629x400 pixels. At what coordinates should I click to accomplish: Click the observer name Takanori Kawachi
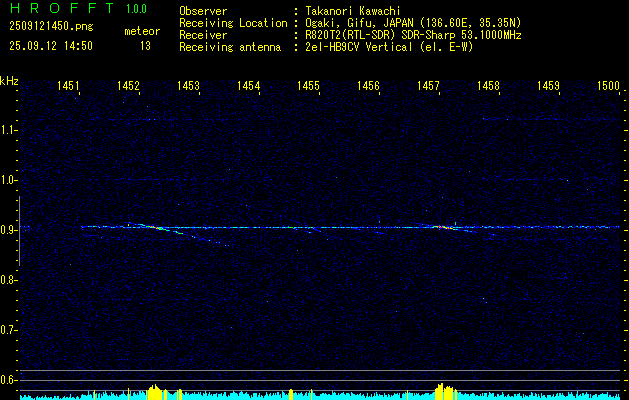click(353, 11)
